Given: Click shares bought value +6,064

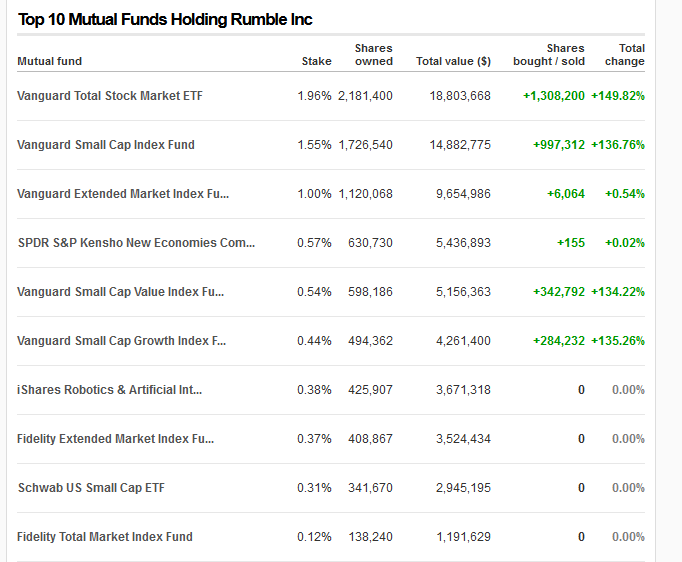Looking at the screenshot, I should pyautogui.click(x=566, y=194).
